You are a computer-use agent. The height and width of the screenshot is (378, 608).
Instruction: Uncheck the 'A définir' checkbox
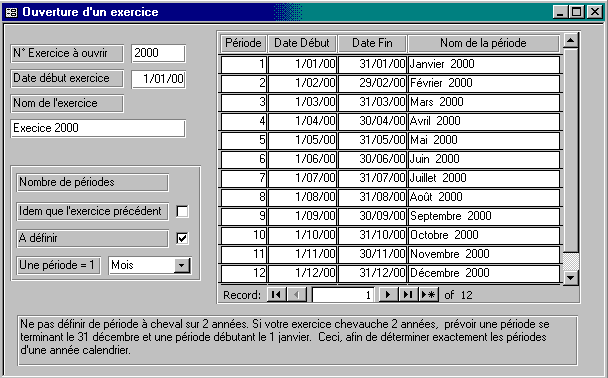pyautogui.click(x=182, y=238)
